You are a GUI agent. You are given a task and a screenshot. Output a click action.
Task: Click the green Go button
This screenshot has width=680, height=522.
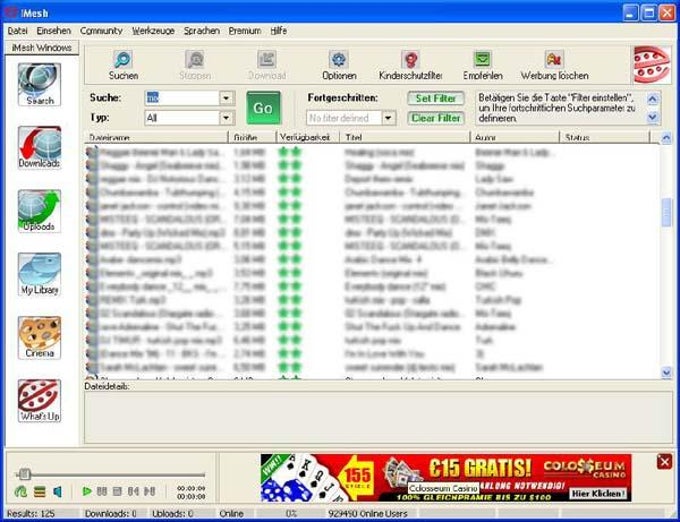263,108
